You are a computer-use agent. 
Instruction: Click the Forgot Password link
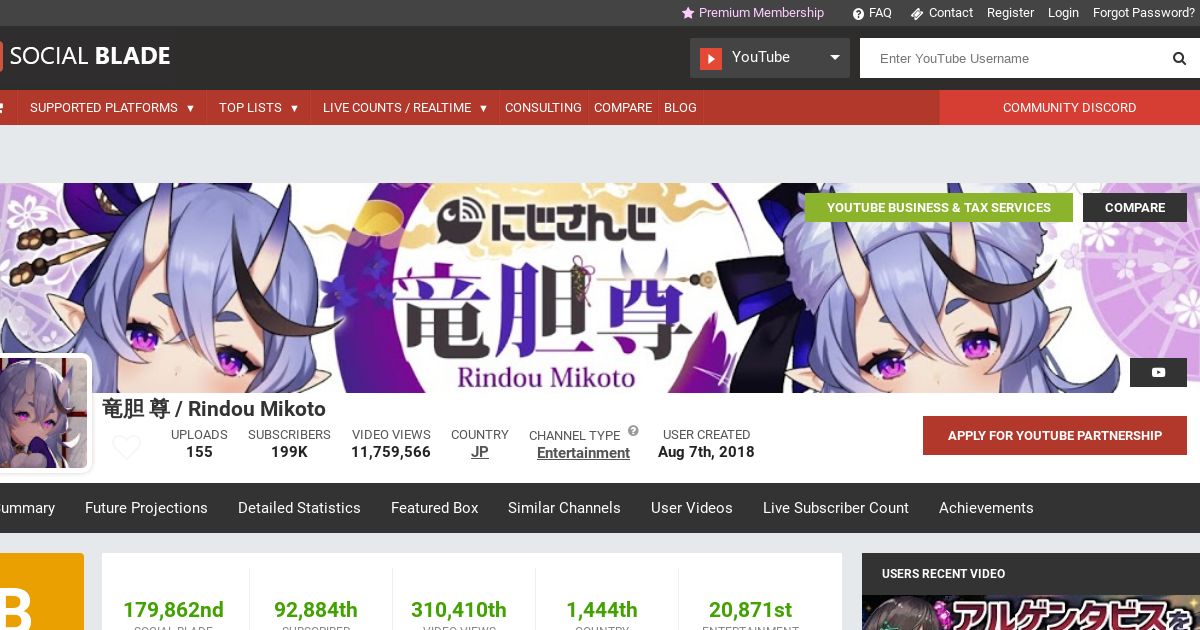(x=1144, y=13)
